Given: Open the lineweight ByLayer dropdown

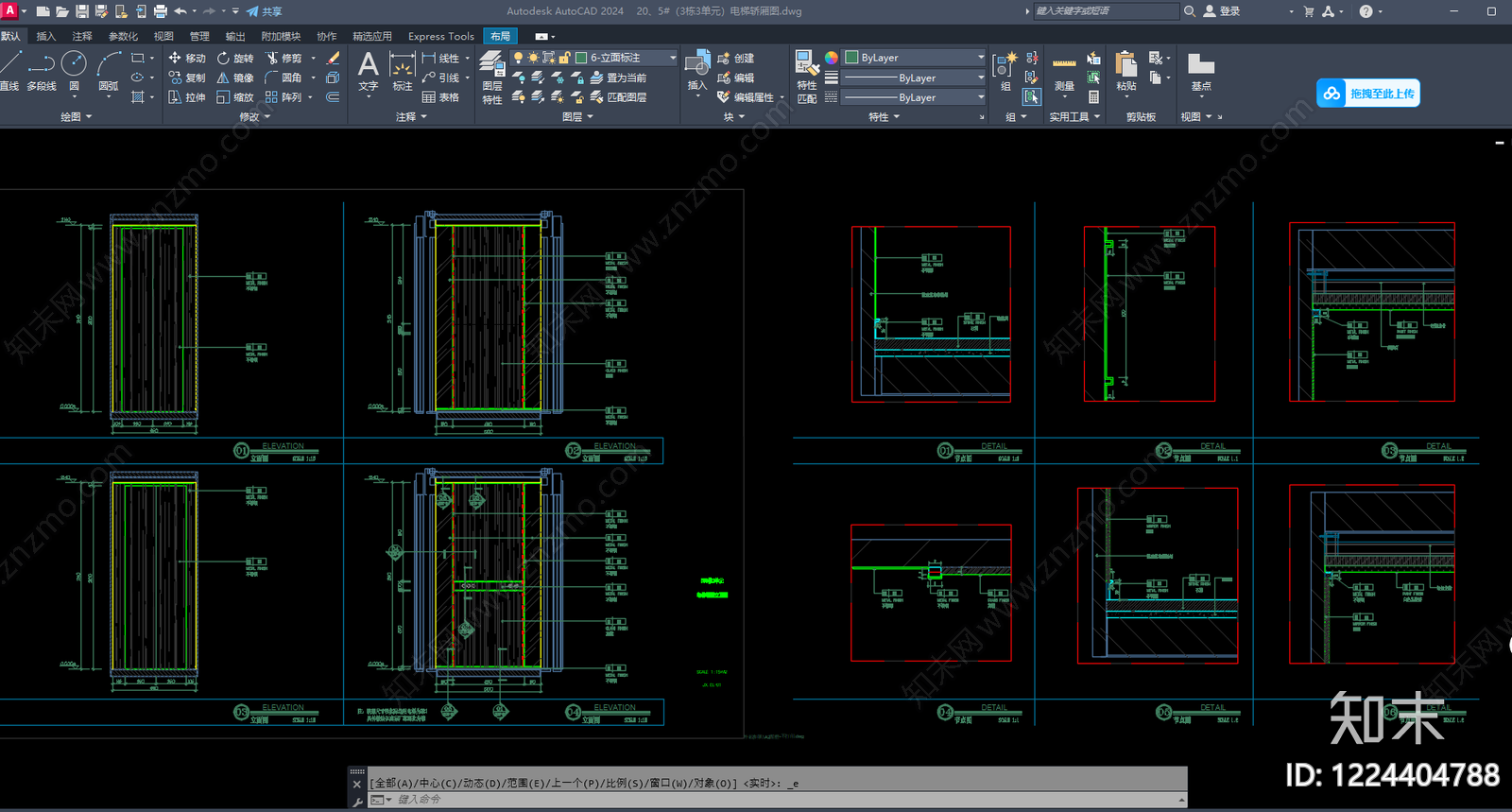Looking at the screenshot, I should click(914, 78).
